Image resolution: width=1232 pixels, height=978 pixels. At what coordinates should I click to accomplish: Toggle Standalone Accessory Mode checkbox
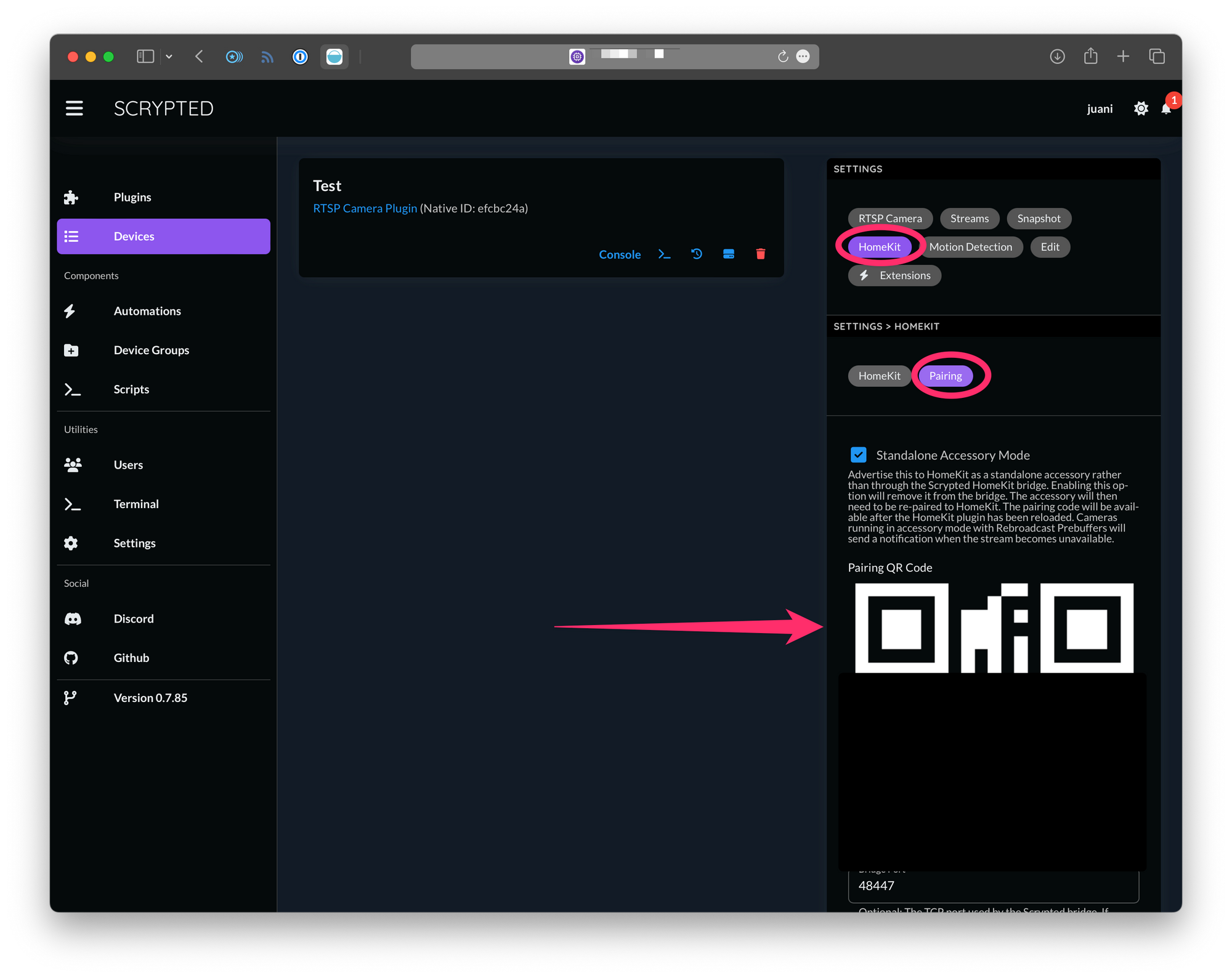pos(859,455)
